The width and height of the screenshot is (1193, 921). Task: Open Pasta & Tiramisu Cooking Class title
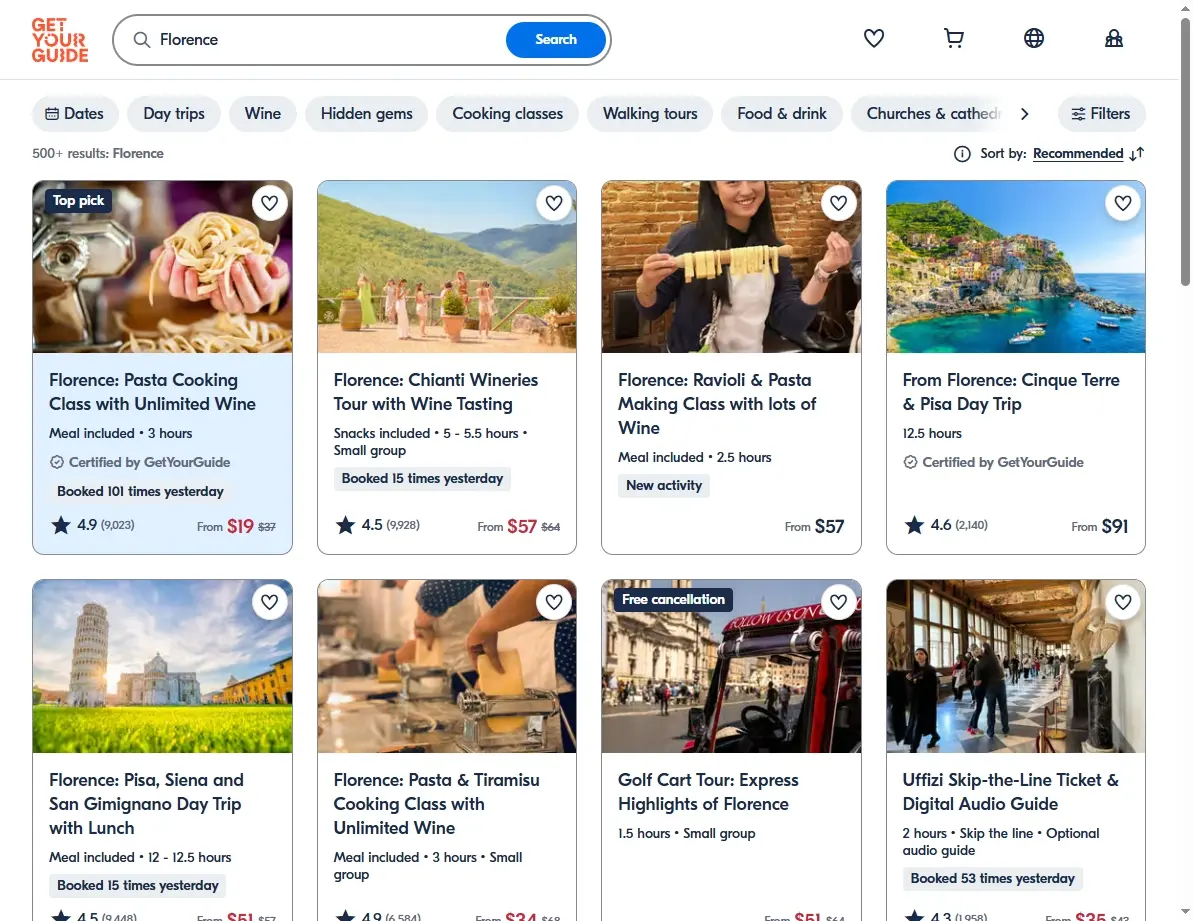point(436,804)
